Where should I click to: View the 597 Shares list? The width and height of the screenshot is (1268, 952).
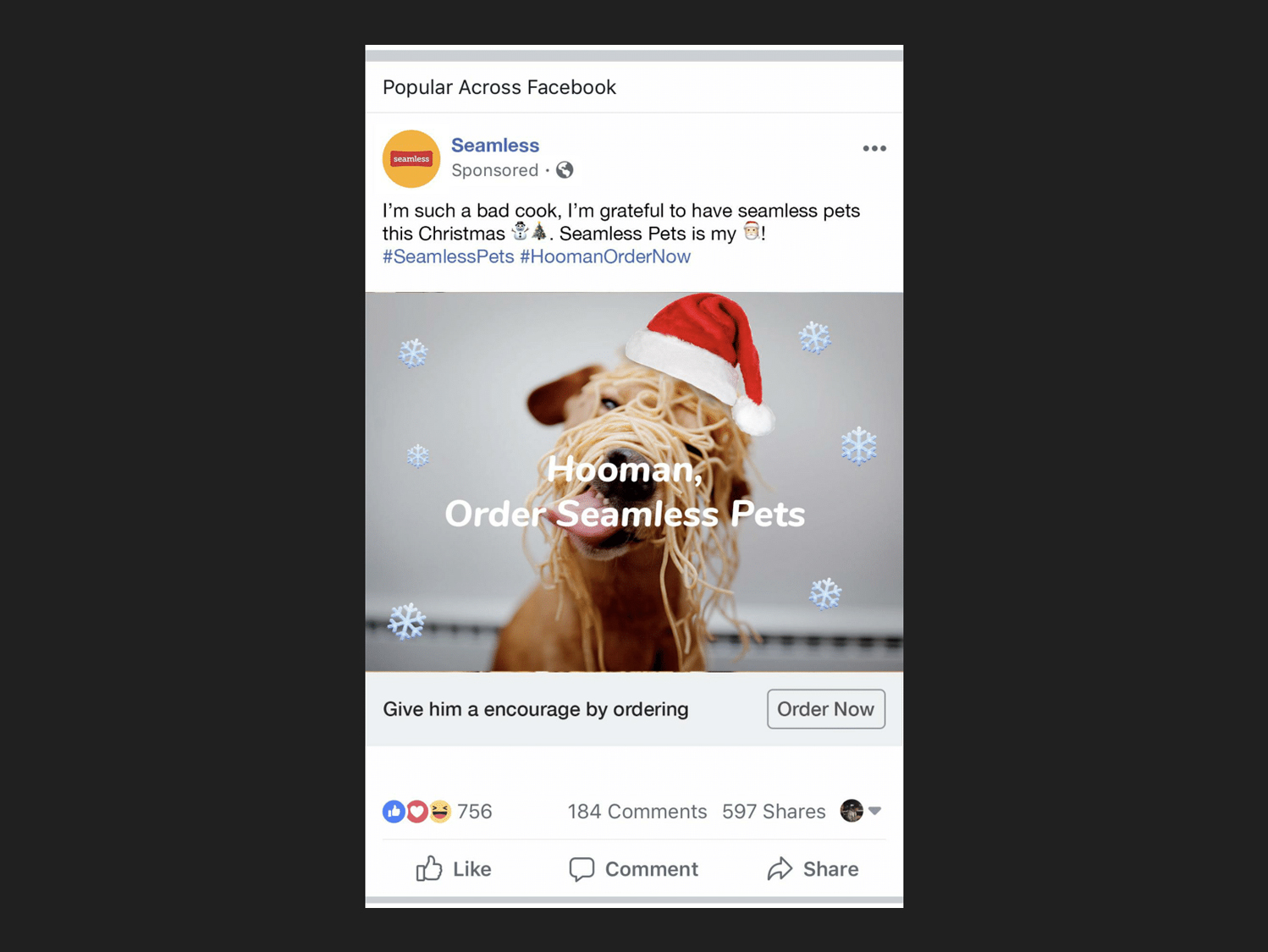[774, 812]
